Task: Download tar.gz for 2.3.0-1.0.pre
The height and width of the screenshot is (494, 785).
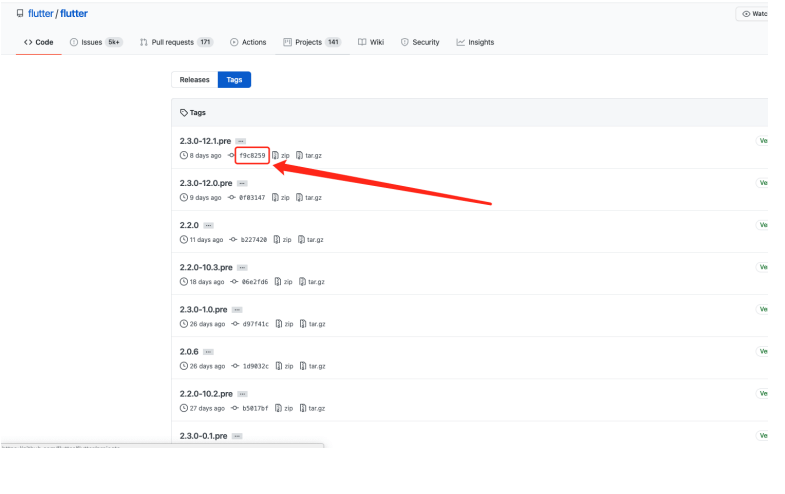Action: click(313, 324)
